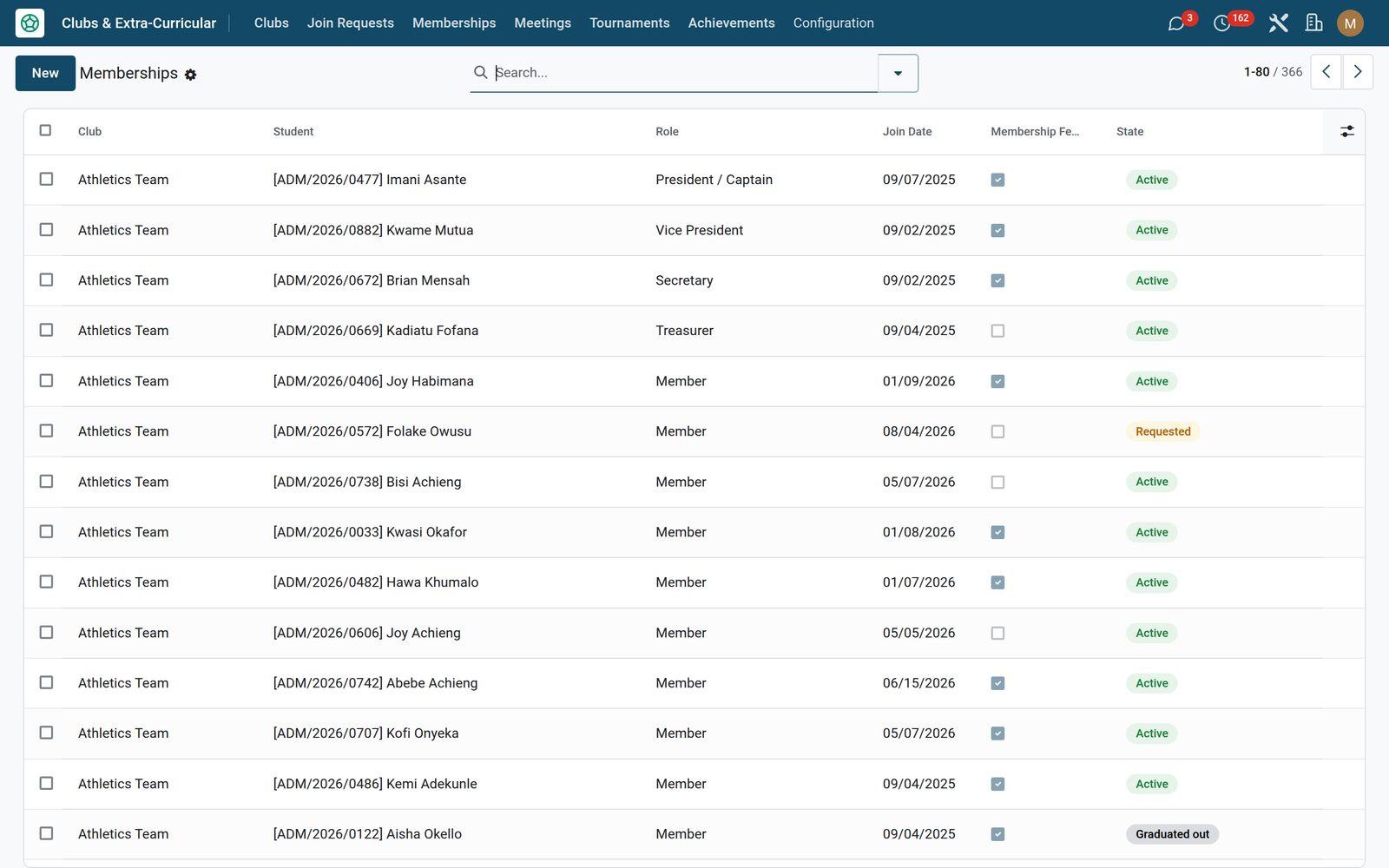Open the user avatar menu
Screen dimensions: 1389x868
point(1350,23)
